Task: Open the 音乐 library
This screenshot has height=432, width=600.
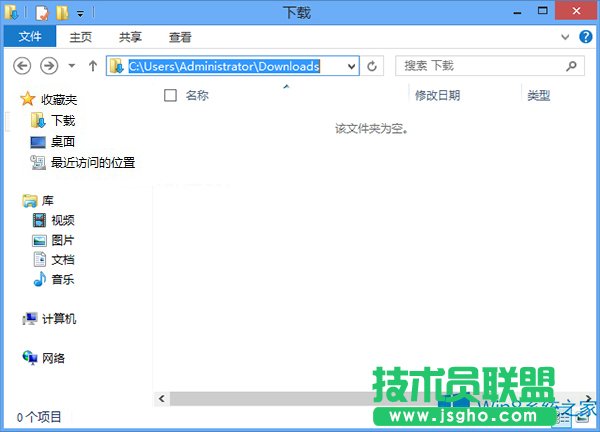Action: 63,279
